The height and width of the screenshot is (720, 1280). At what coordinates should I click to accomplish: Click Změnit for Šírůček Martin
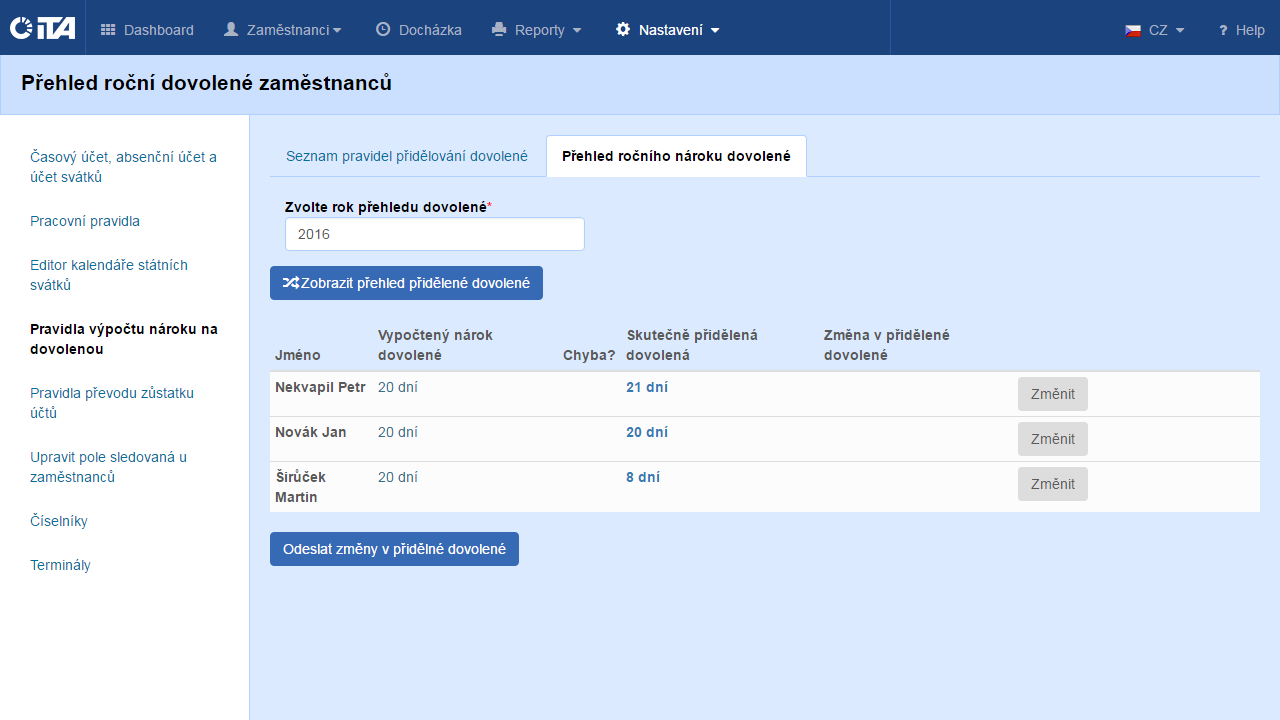1052,484
